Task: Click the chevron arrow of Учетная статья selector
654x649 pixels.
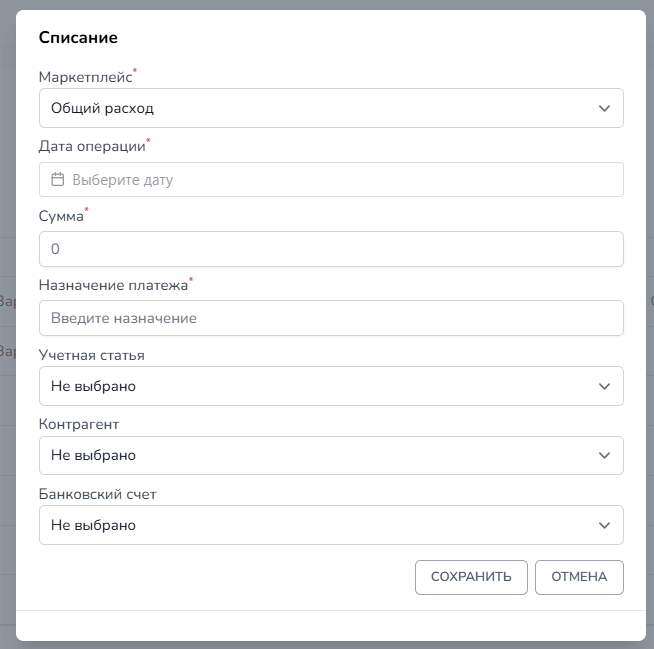Action: coord(604,386)
